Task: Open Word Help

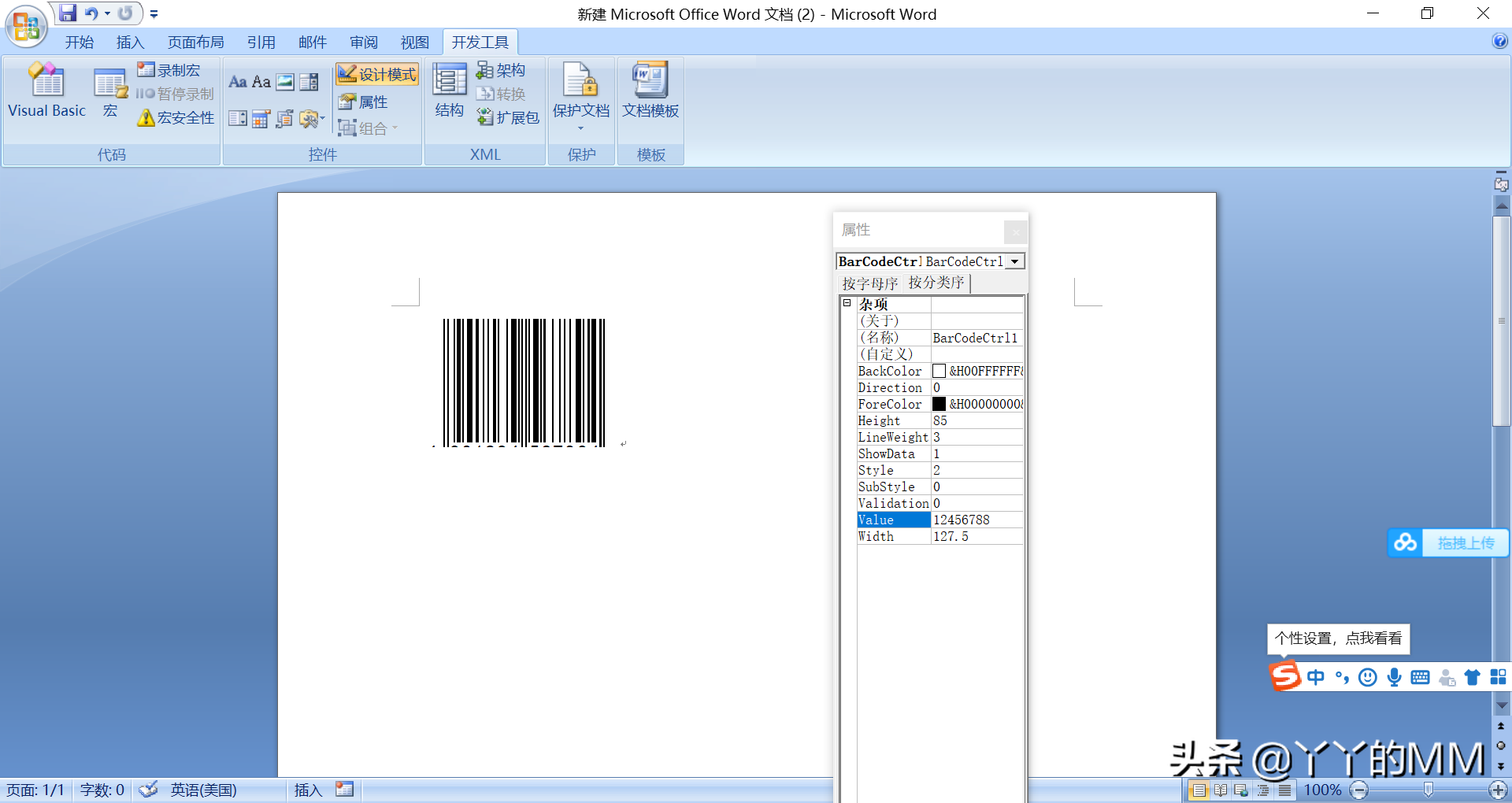Action: [x=1499, y=41]
